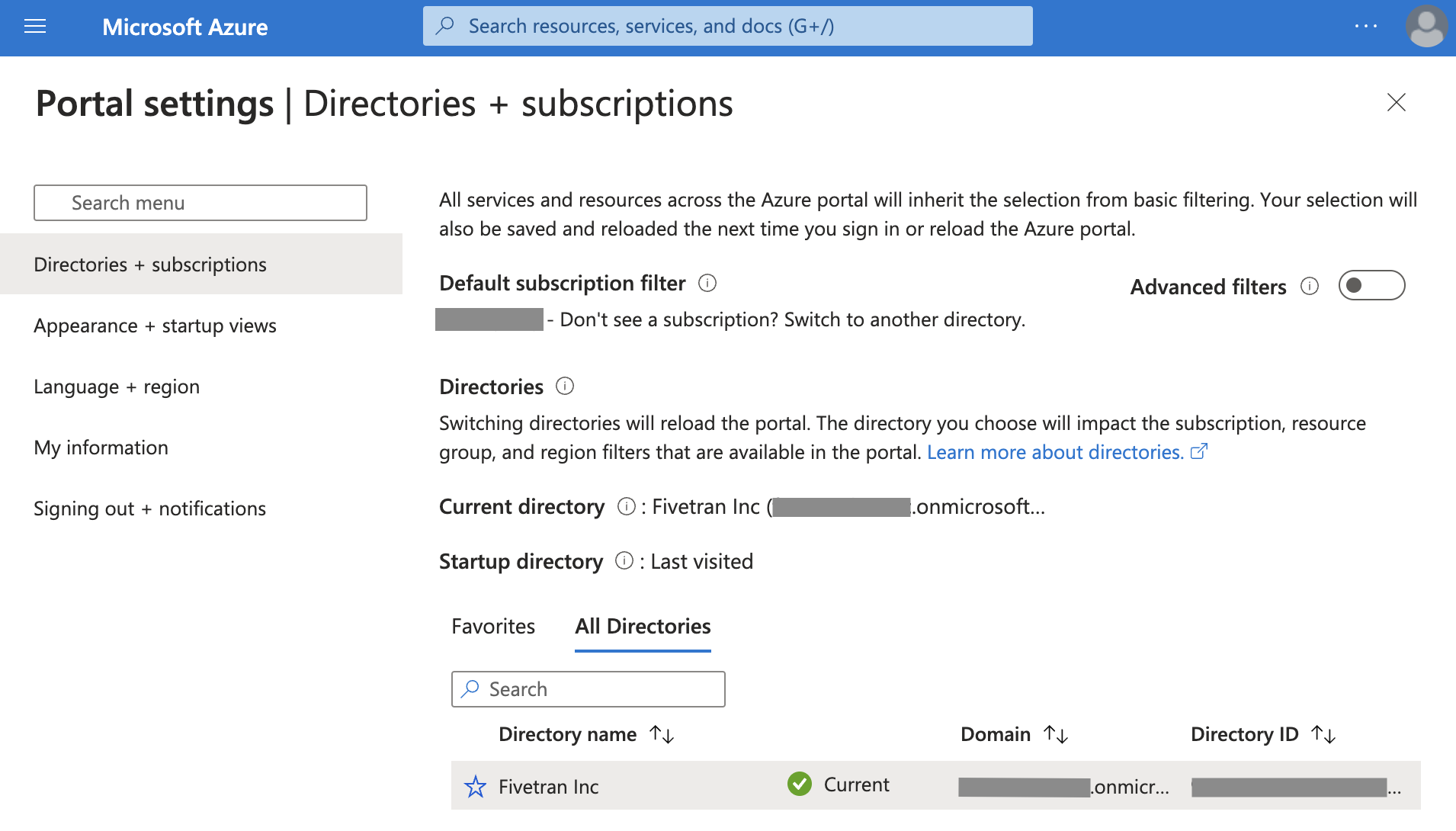Click the green Current status checkmark

point(800,784)
